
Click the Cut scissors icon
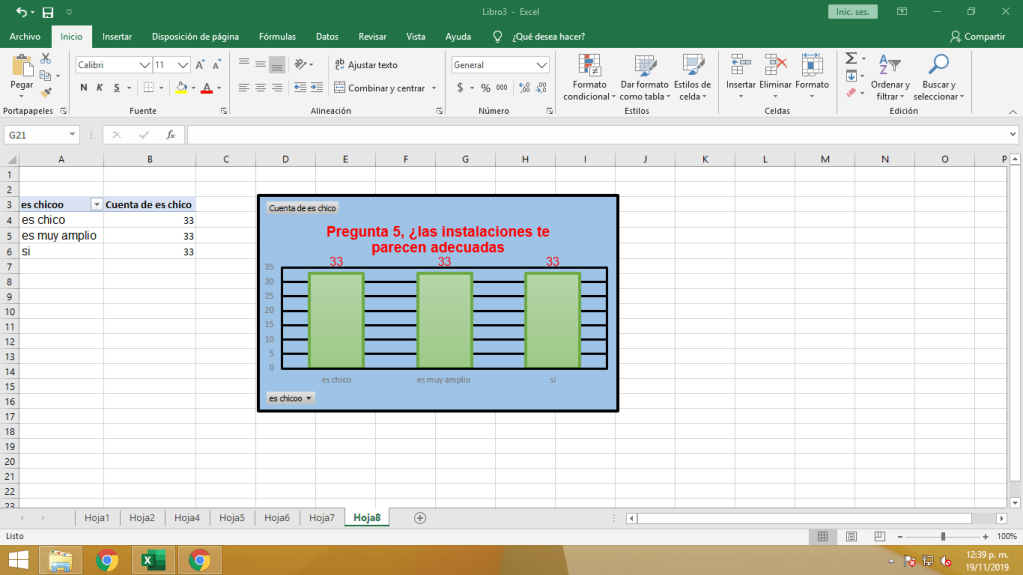[45, 60]
